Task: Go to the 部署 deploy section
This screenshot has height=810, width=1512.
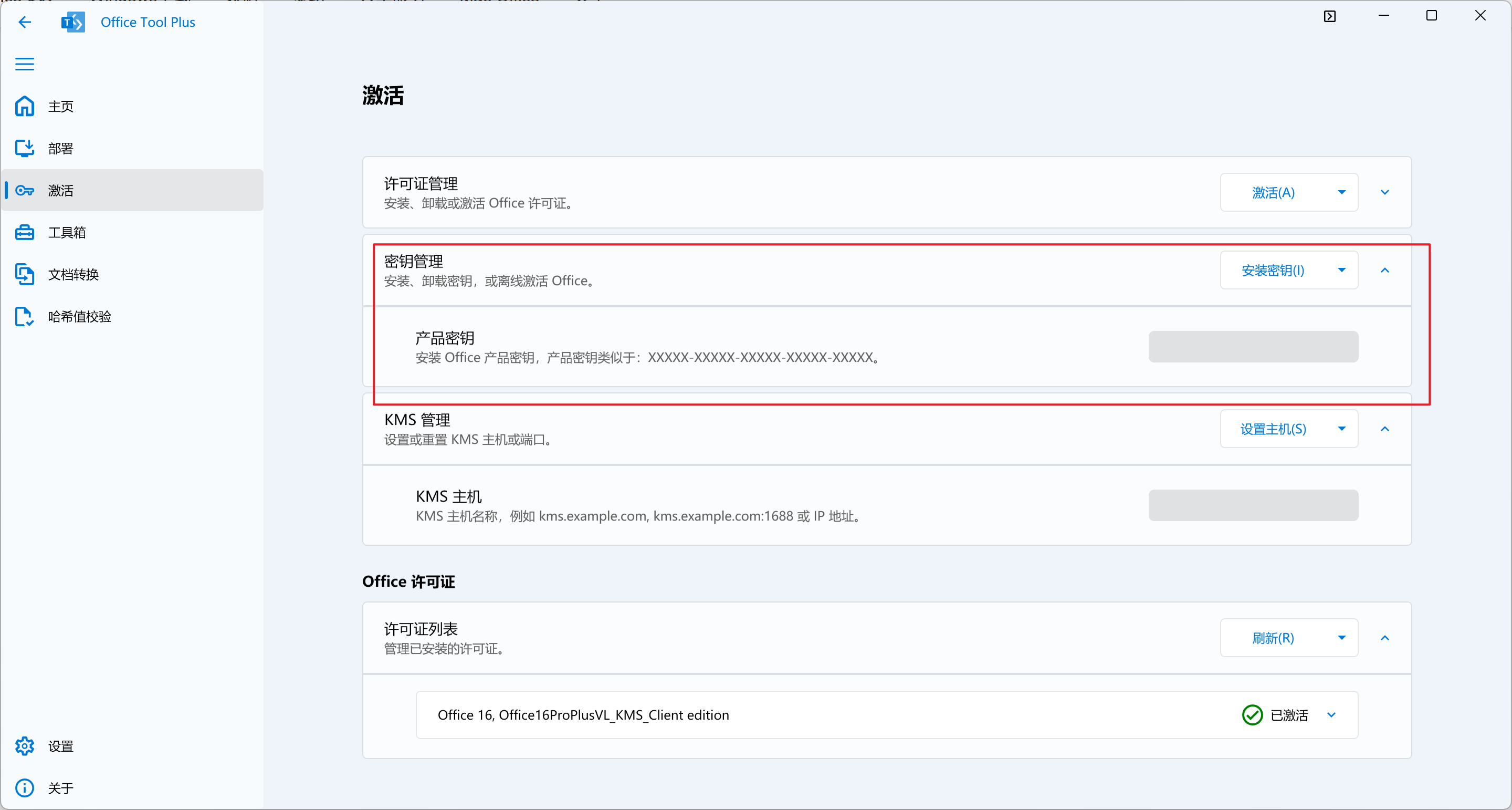Action: [x=60, y=149]
